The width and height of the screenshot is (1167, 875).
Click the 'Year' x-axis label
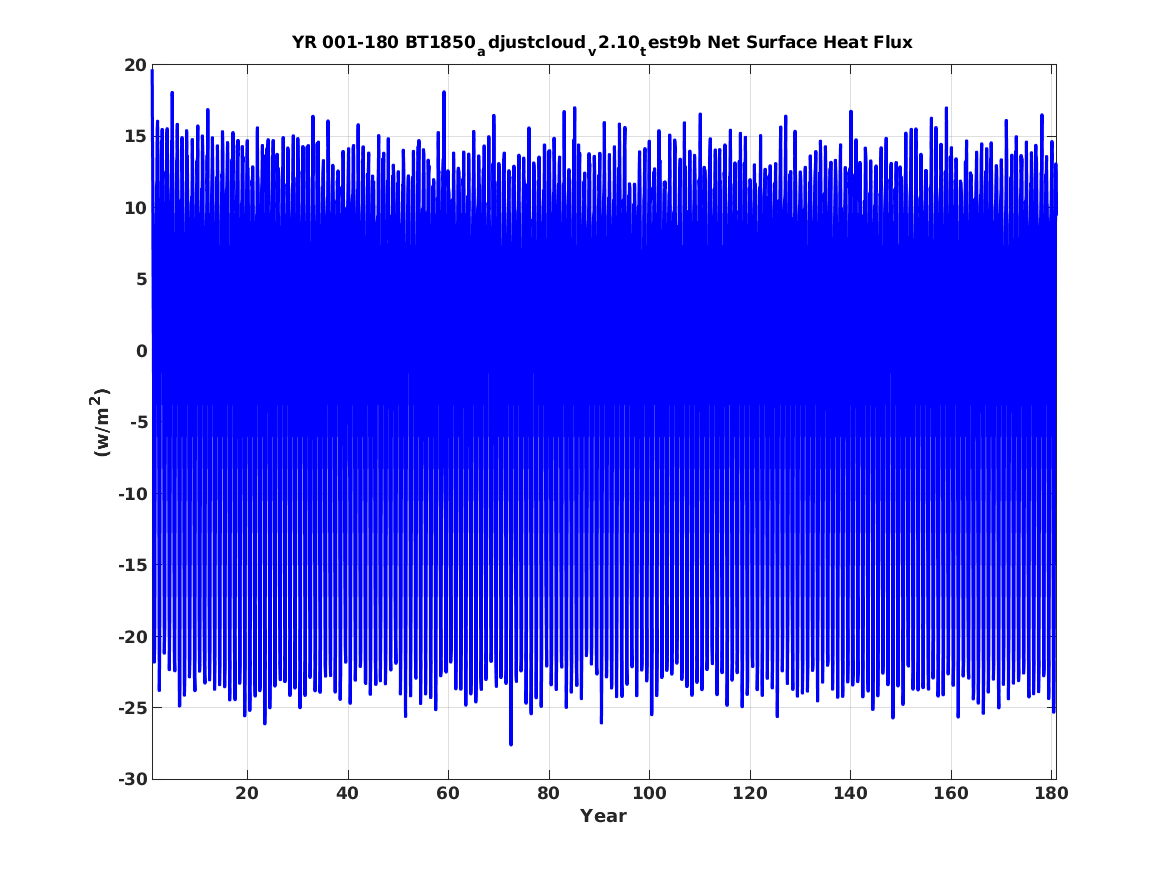(604, 816)
